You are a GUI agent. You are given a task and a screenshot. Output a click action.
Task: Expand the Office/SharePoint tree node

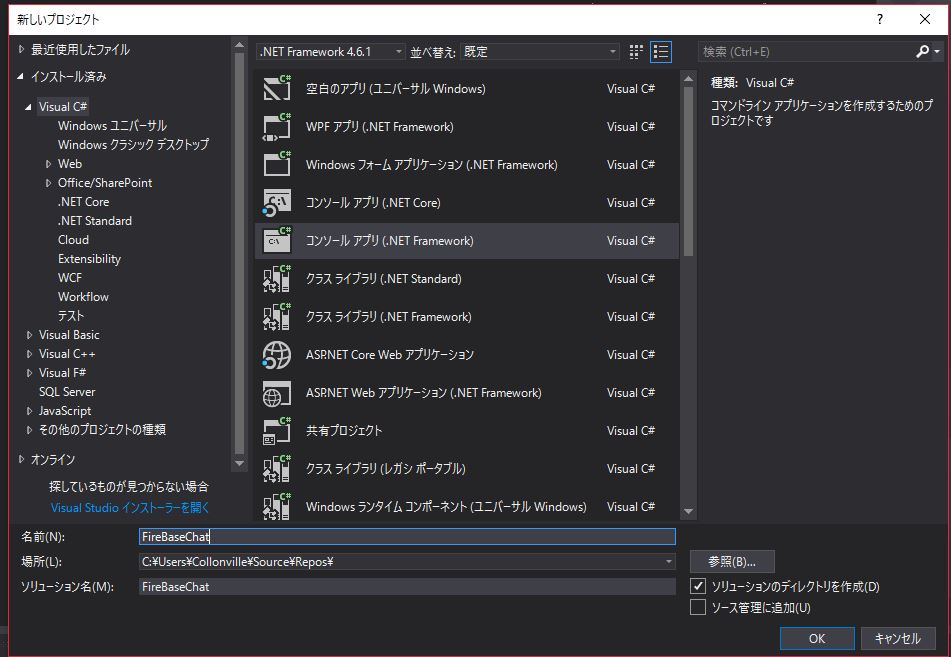click(x=49, y=183)
